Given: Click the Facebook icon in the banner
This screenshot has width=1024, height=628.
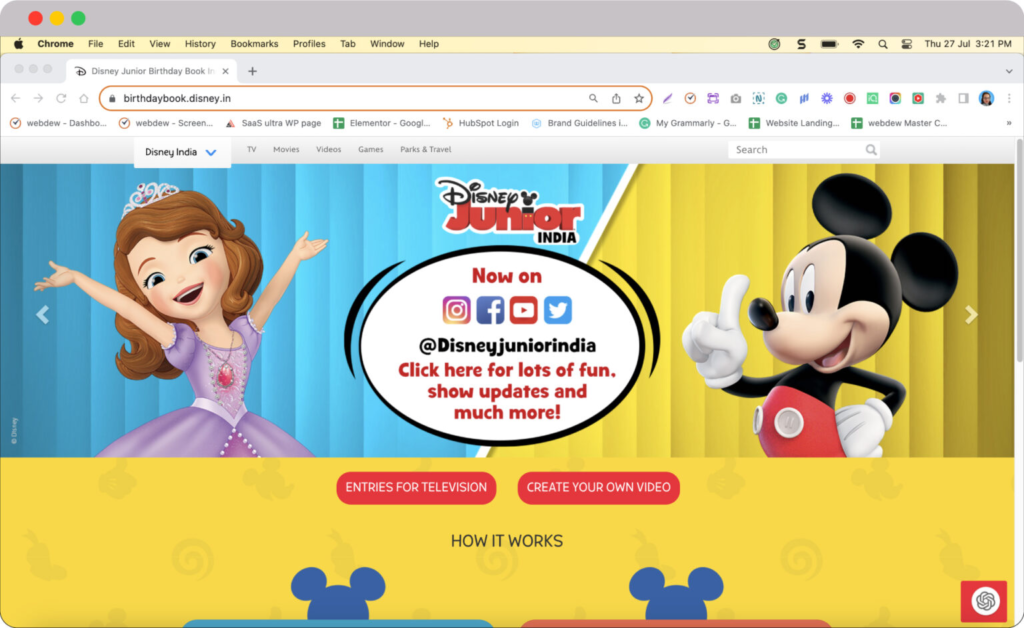Looking at the screenshot, I should point(490,310).
